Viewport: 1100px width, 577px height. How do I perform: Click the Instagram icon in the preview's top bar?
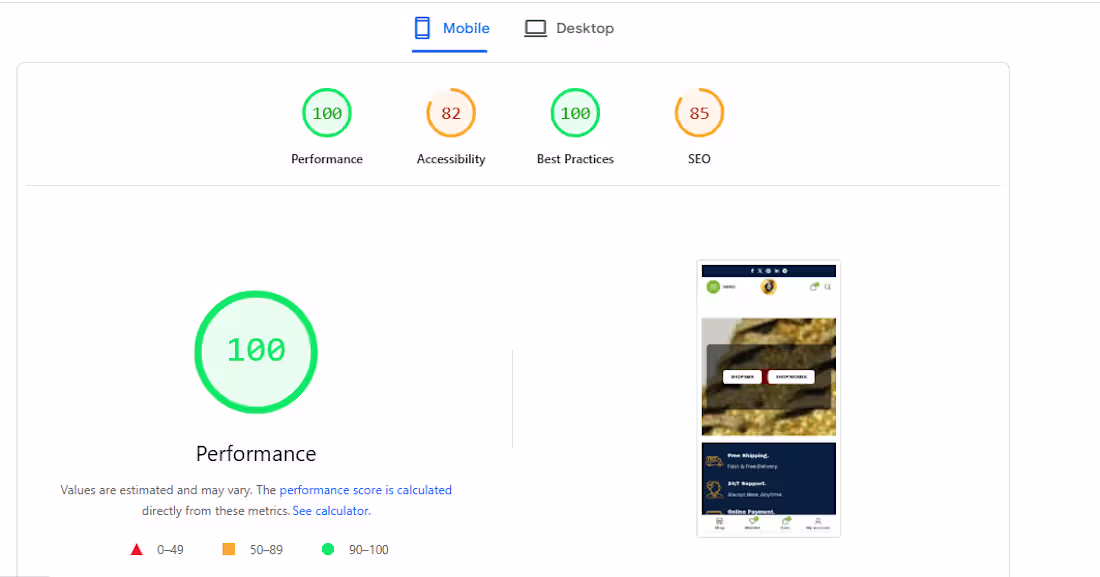click(768, 271)
